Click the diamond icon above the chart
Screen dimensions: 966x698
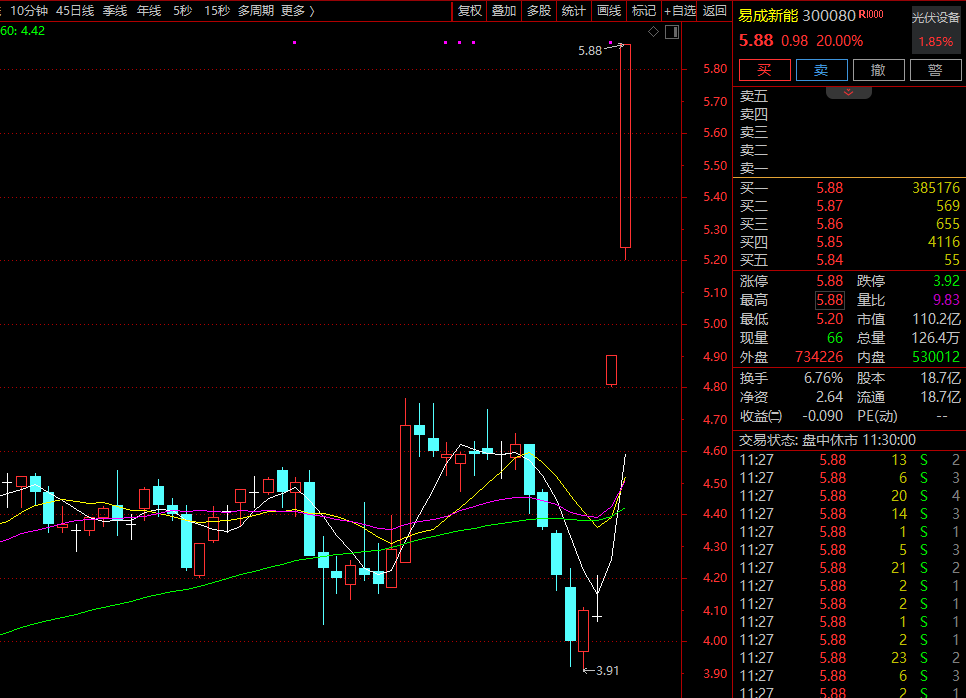click(x=654, y=31)
